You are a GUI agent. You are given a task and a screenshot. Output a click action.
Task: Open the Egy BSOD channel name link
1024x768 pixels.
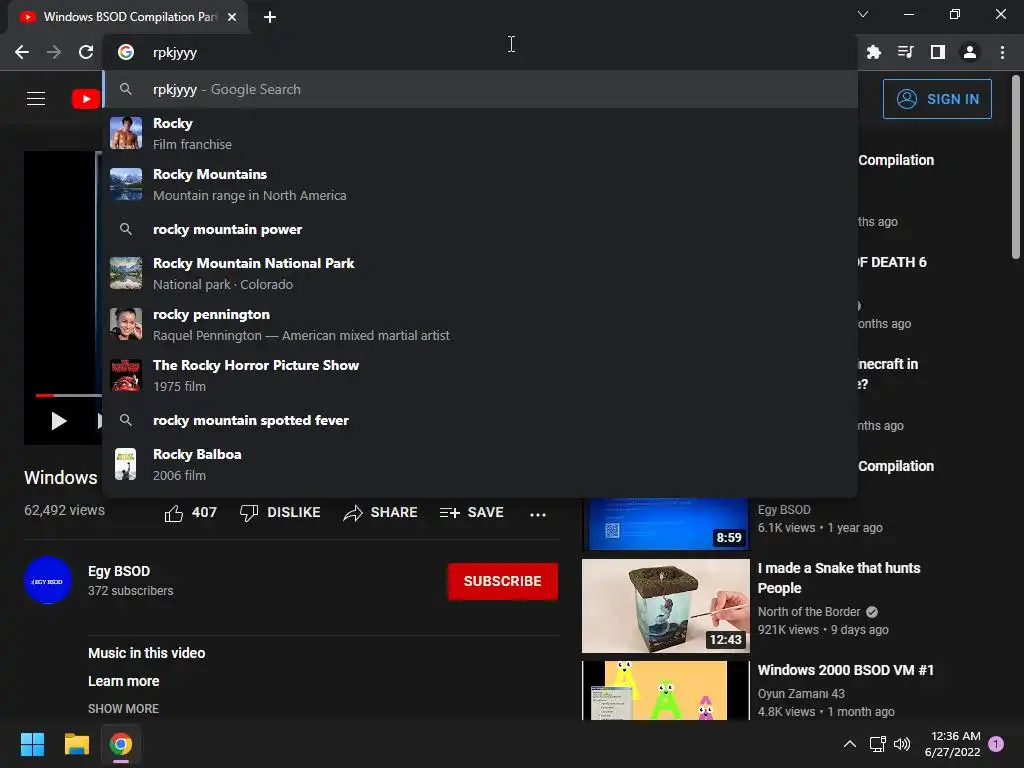click(x=119, y=571)
